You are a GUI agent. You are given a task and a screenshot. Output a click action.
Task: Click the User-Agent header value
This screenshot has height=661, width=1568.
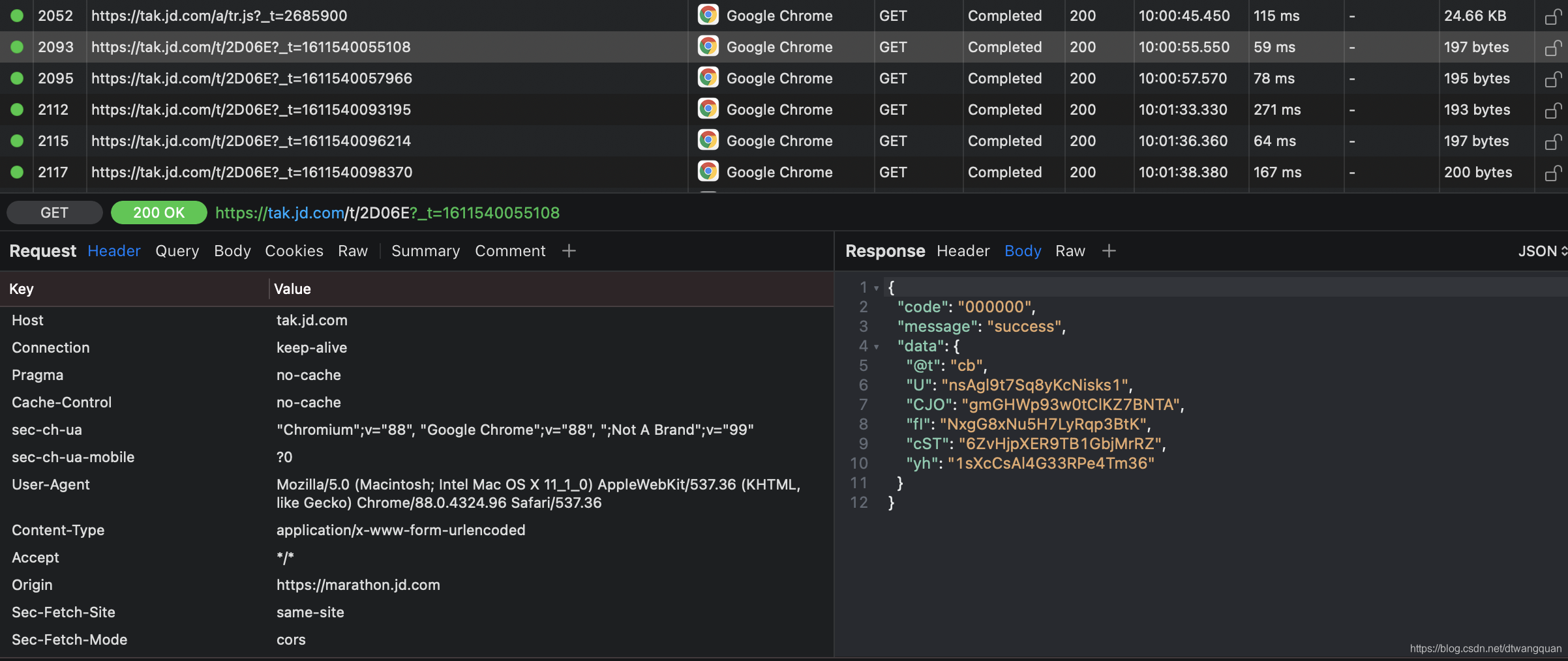tap(539, 493)
